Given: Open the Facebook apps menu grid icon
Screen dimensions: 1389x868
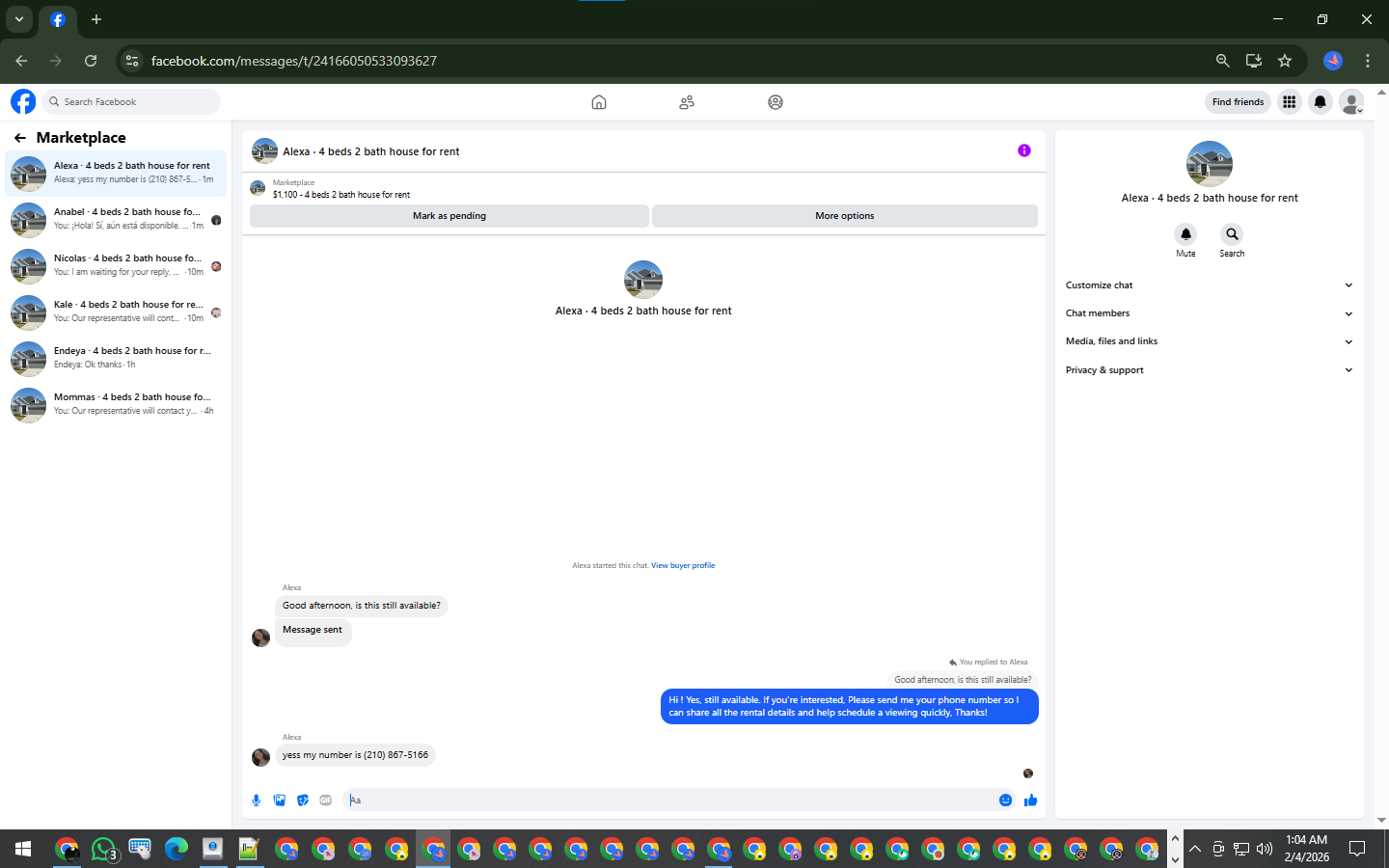Looking at the screenshot, I should [1289, 101].
